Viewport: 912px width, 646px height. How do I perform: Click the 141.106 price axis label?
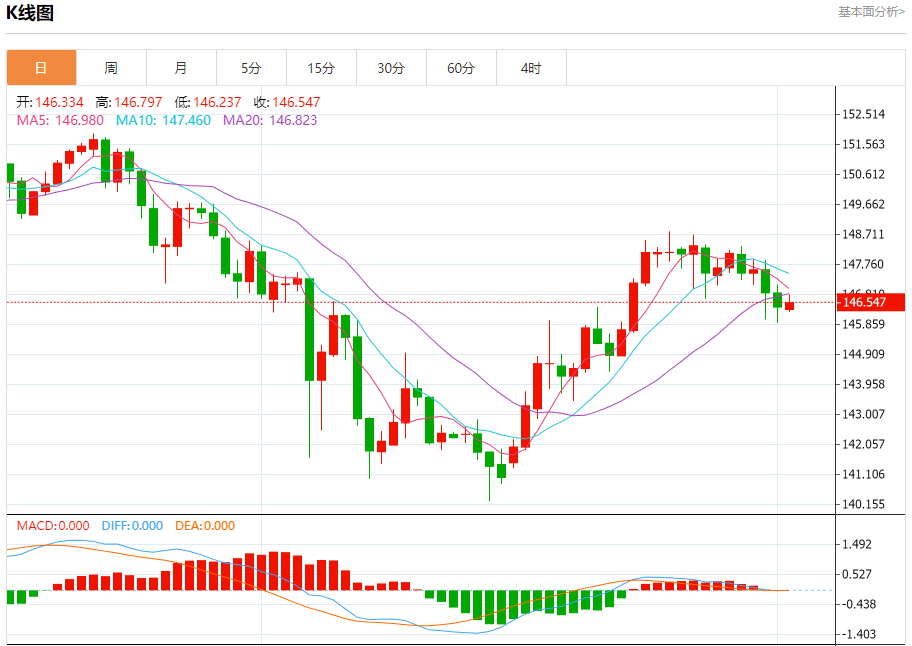click(x=864, y=474)
